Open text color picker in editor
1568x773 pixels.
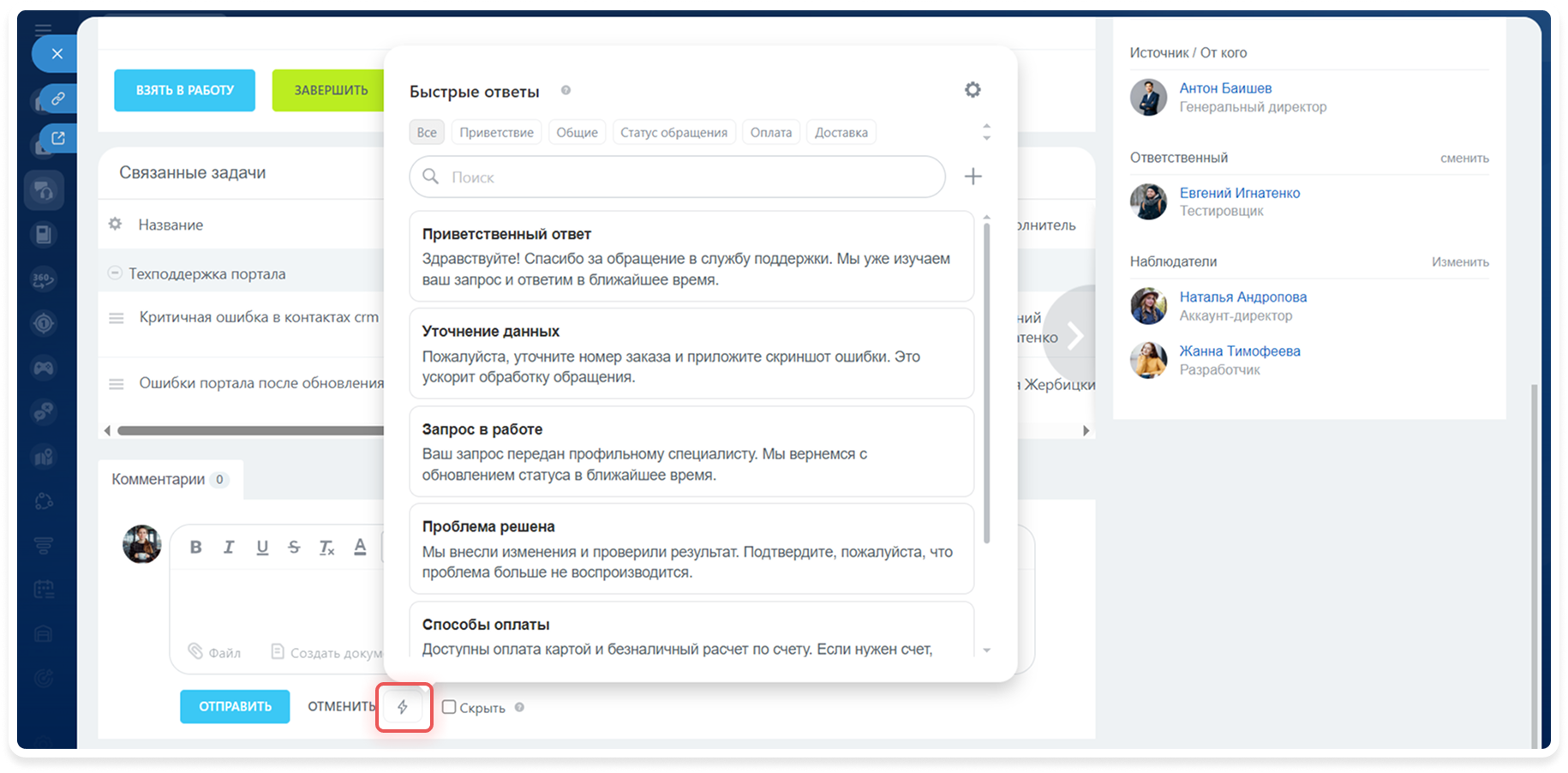click(x=360, y=547)
